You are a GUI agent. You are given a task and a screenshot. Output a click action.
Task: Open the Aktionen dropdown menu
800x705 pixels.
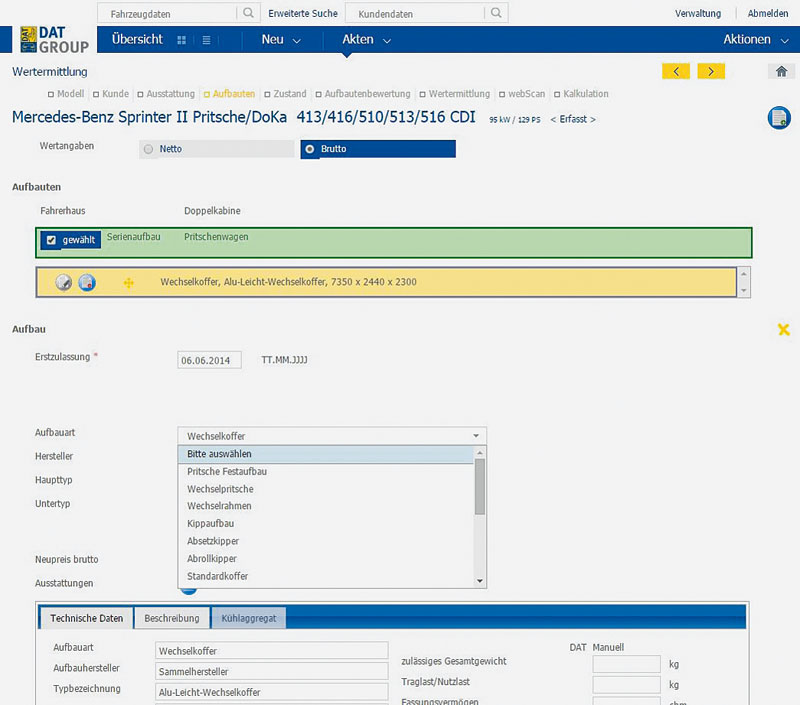(760, 40)
